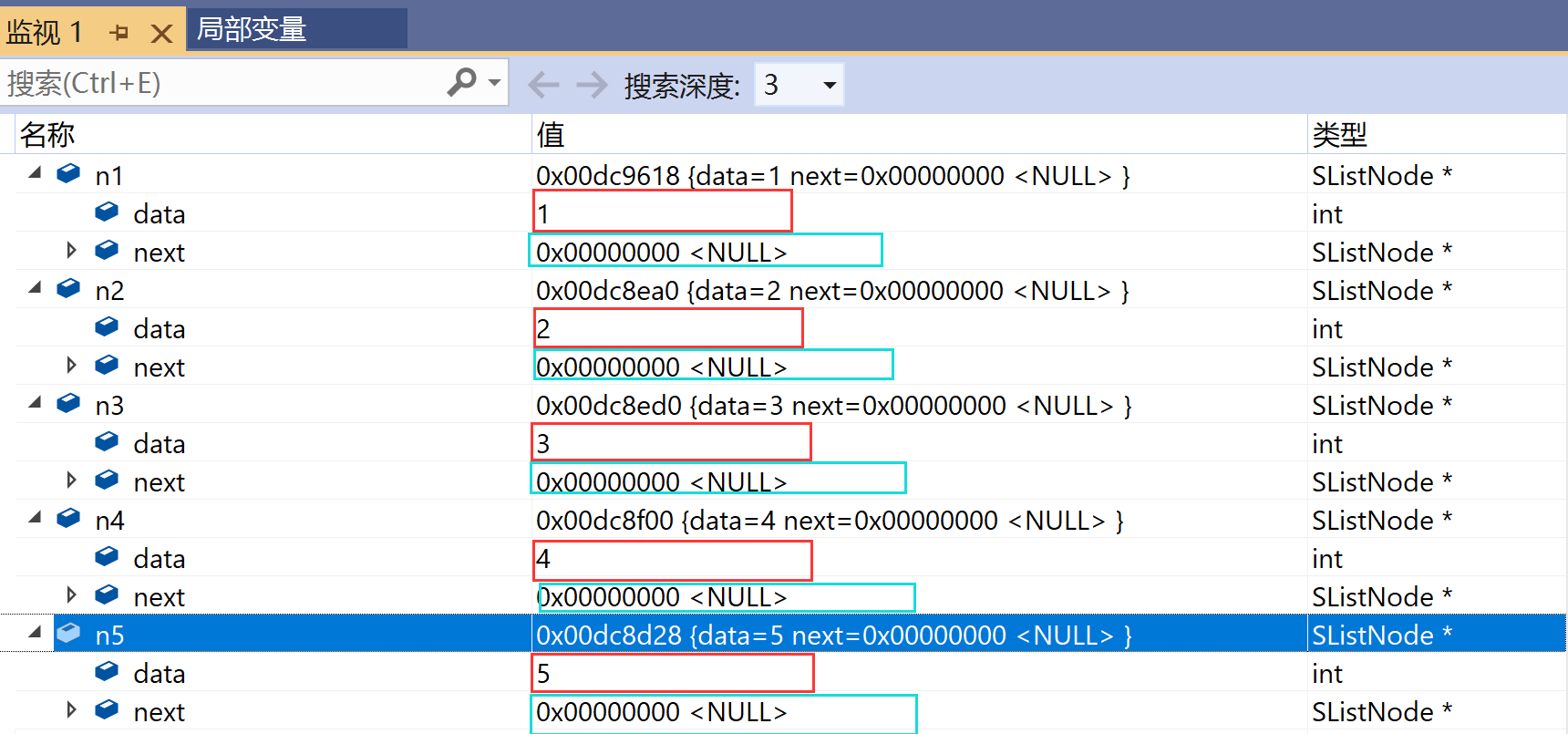The height and width of the screenshot is (734, 1568).
Task: Click the next field icon under n2
Action: 107,365
